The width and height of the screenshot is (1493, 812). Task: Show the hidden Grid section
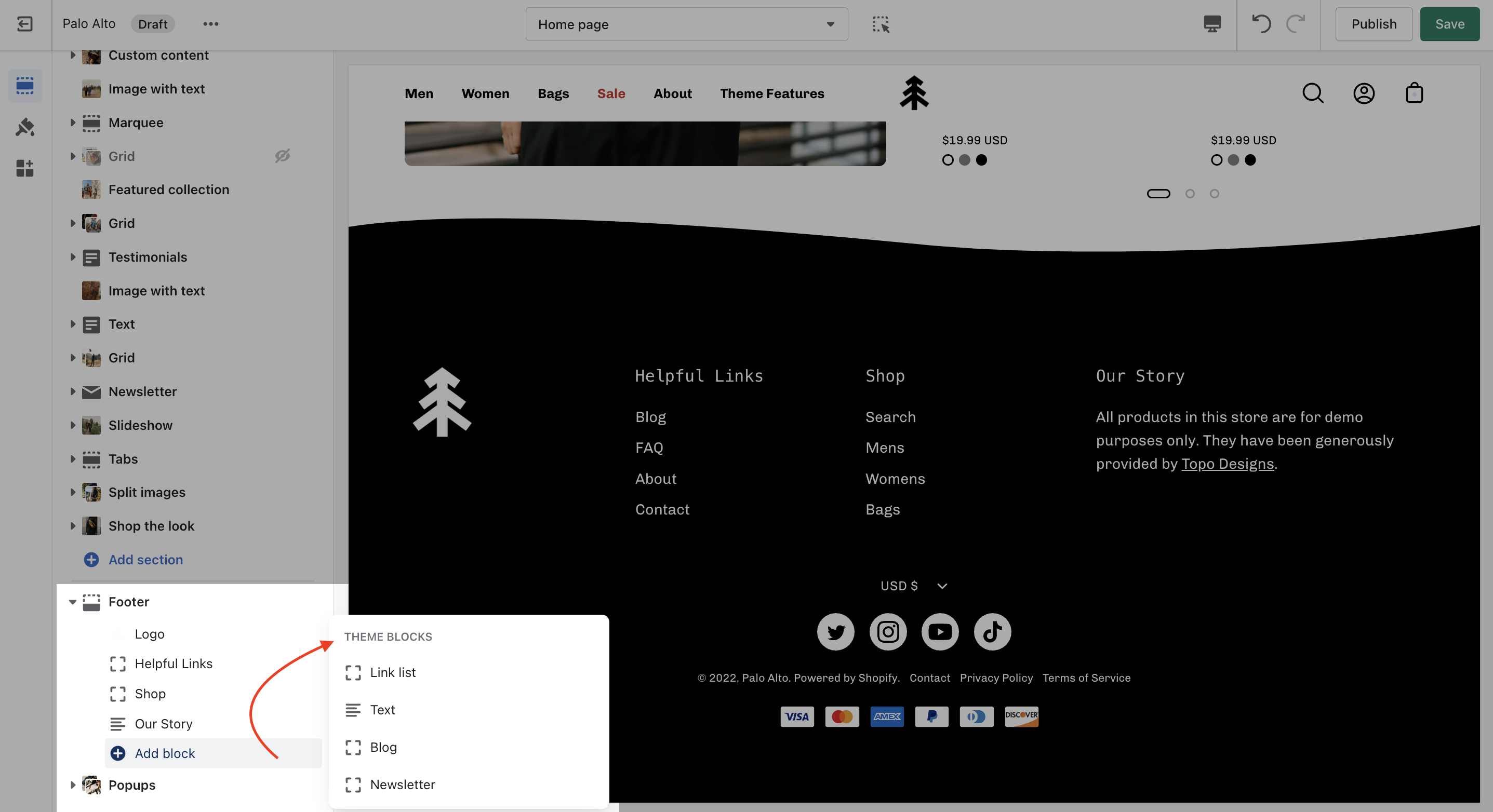tap(282, 156)
